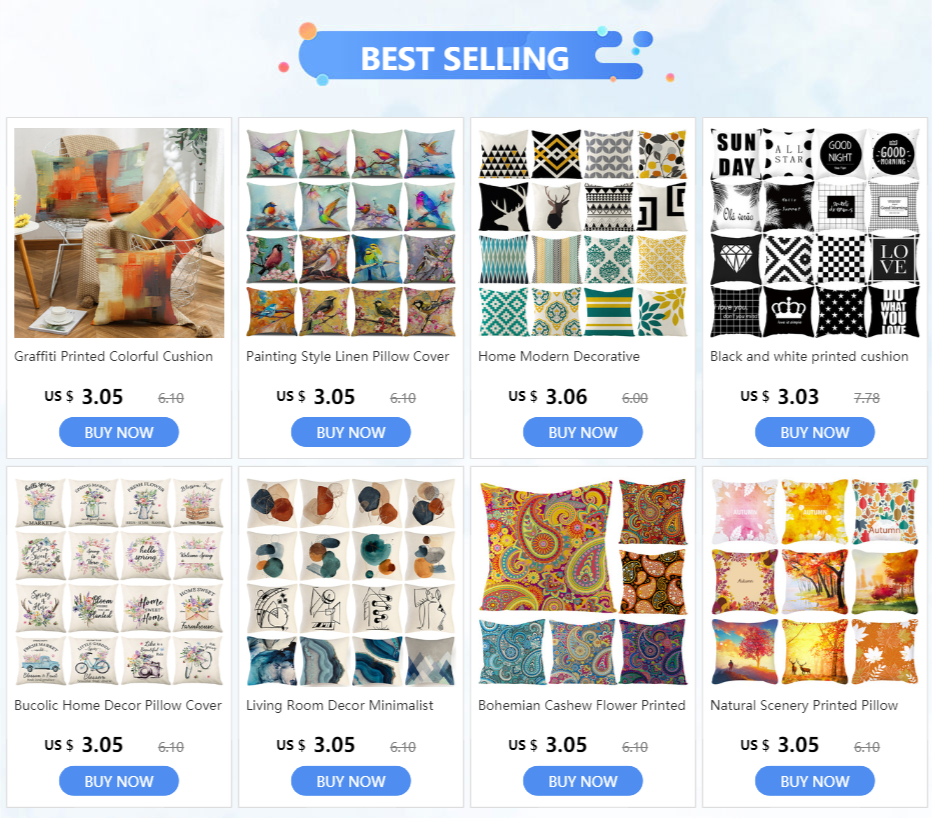This screenshot has height=818, width=932.
Task: Buy the Bucolic Home Decor Pillow Cover
Action: pyautogui.click(x=119, y=781)
